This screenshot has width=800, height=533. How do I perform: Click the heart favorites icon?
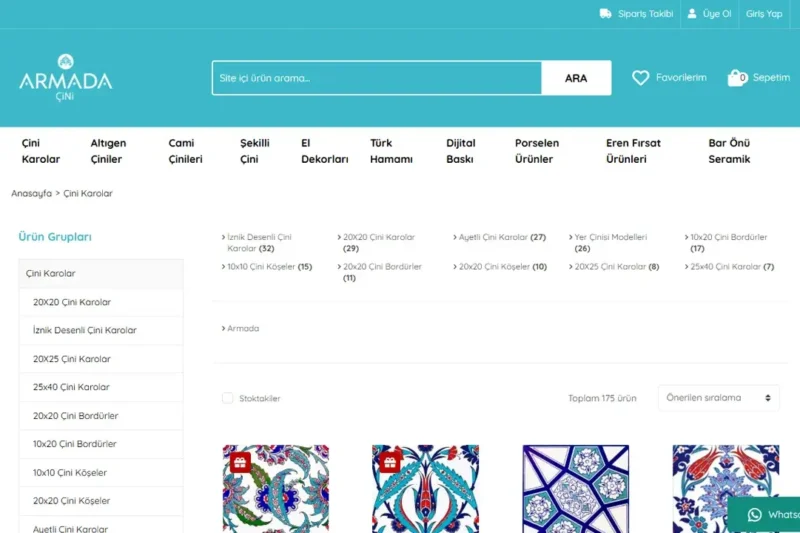[640, 78]
